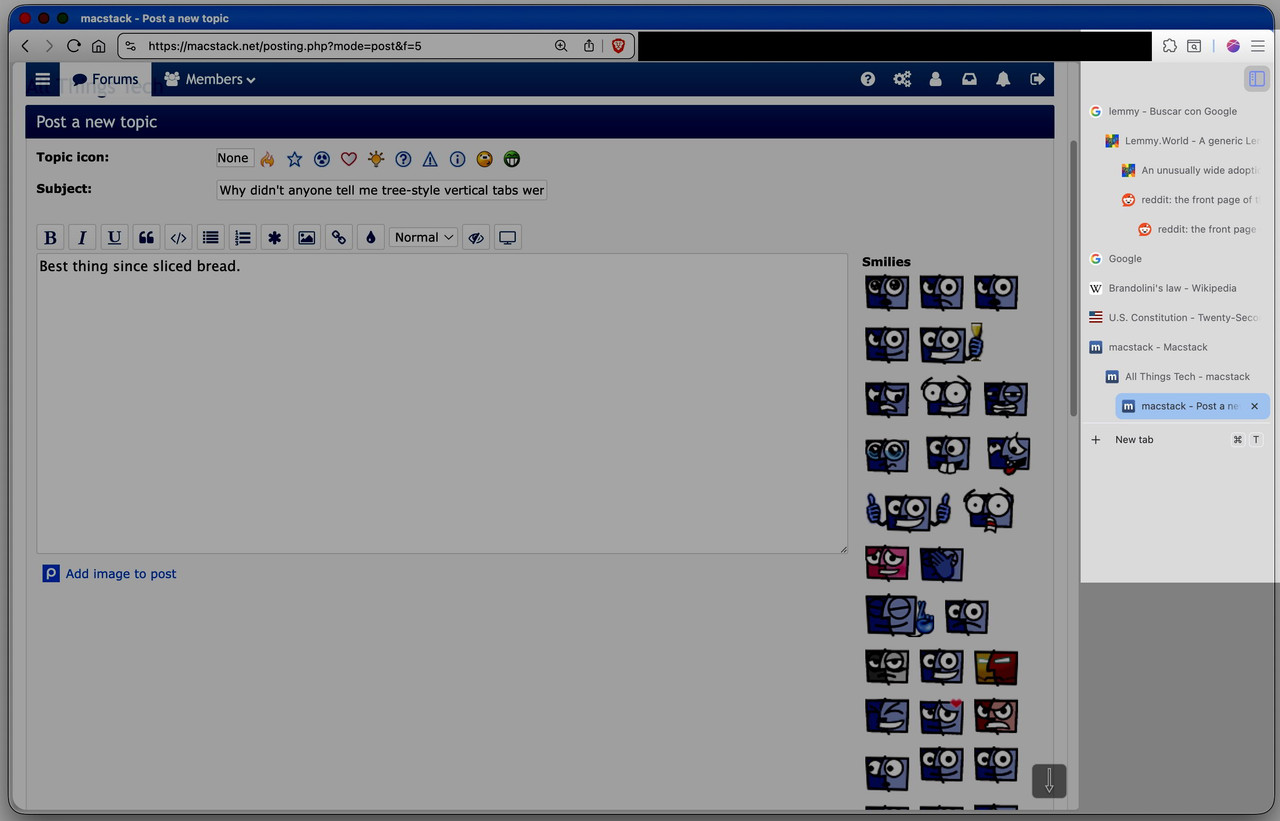
Task: Insert the champagne glass smiley
Action: click(x=950, y=343)
